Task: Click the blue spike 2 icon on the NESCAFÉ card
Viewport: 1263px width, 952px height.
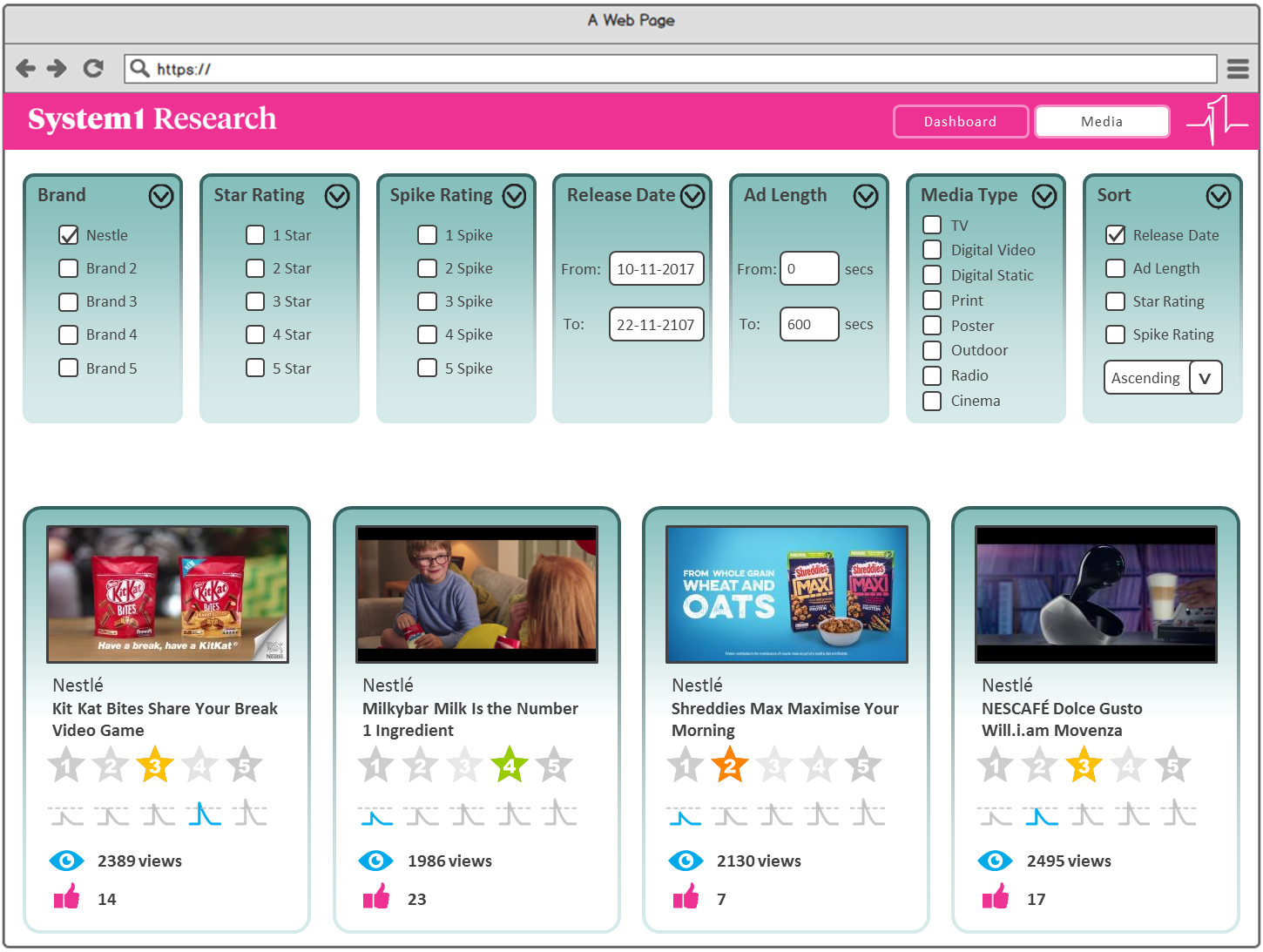Action: point(1042,815)
